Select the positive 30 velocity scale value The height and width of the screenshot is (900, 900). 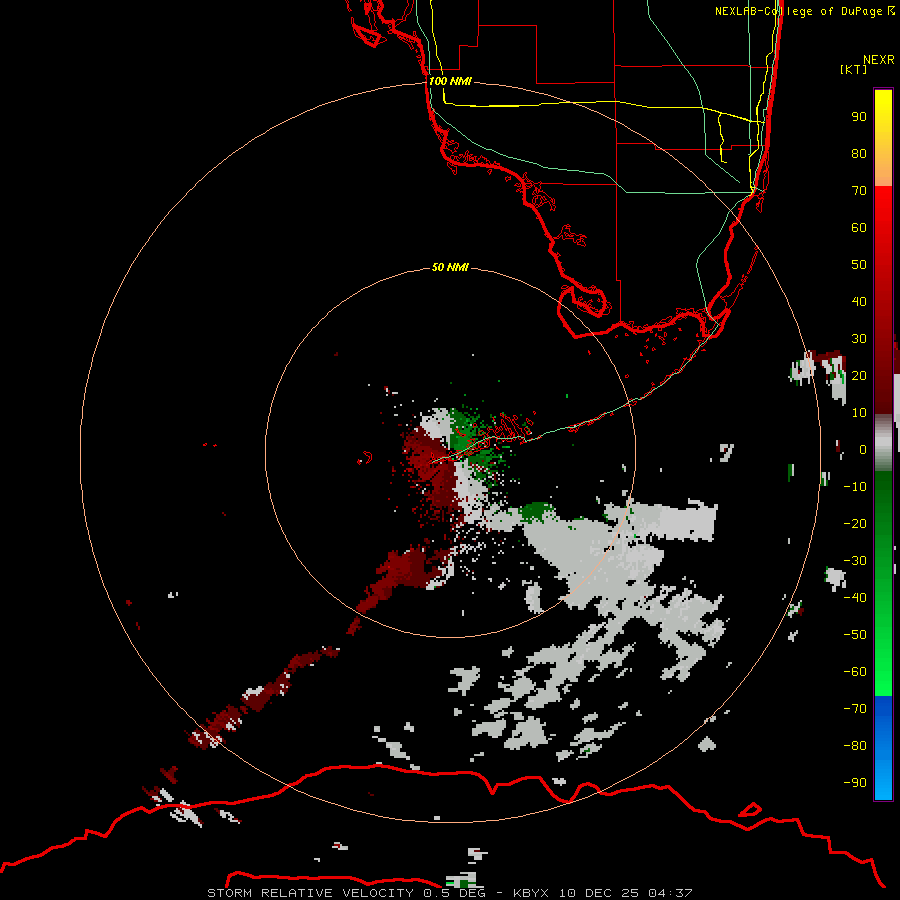pyautogui.click(x=859, y=339)
